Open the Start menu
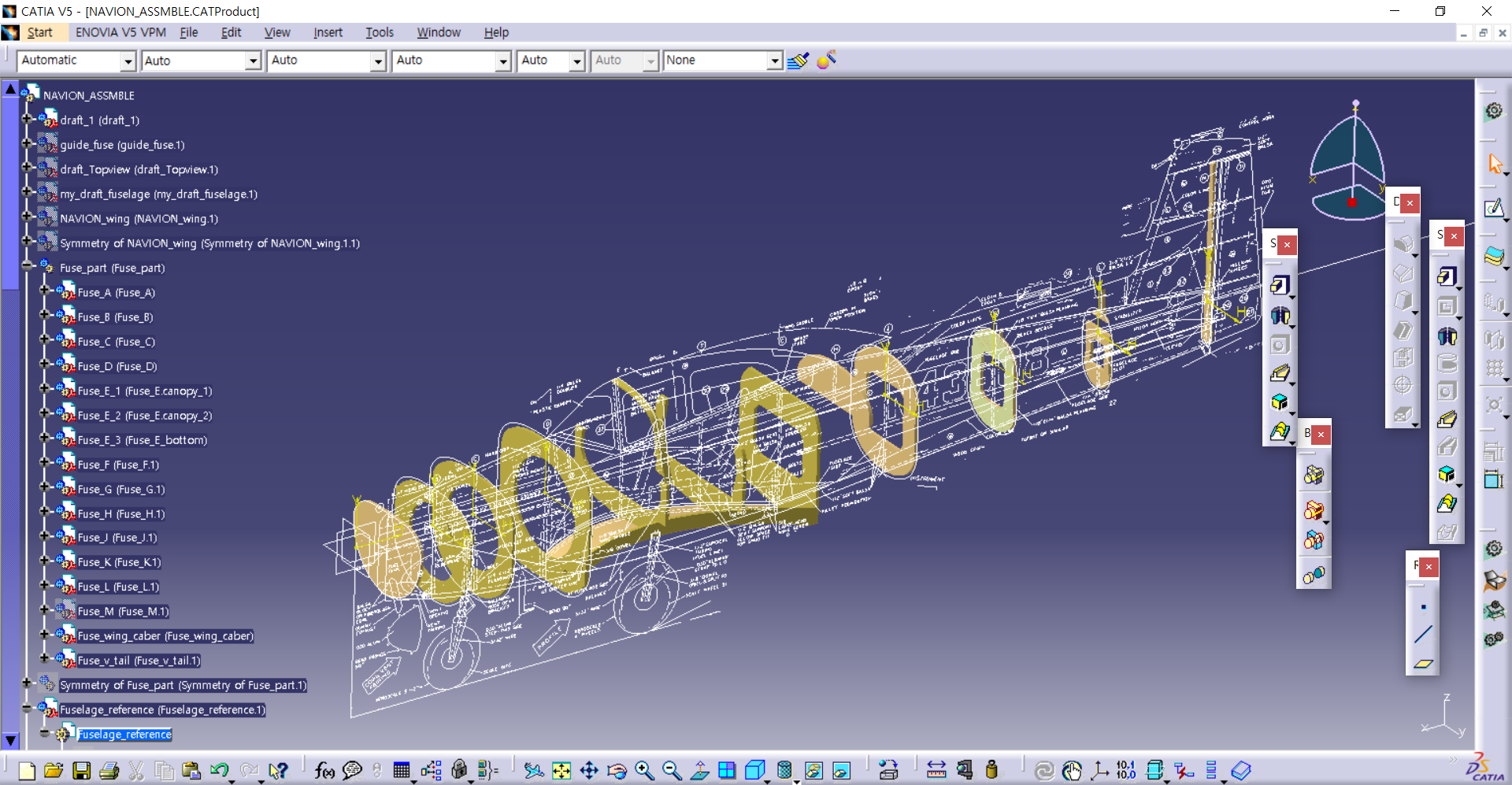The height and width of the screenshot is (785, 1512). click(39, 32)
